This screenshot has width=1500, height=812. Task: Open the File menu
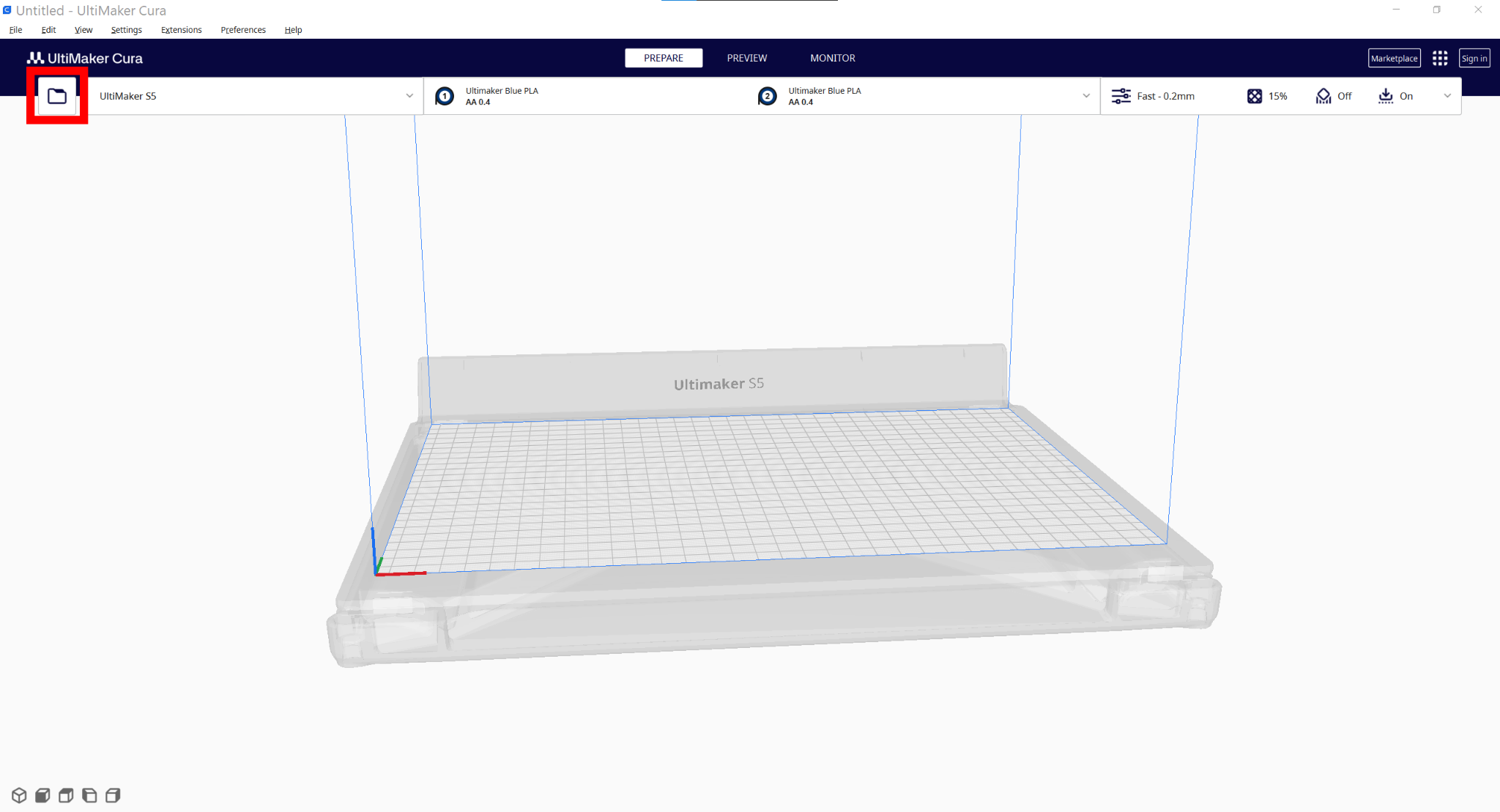point(15,30)
